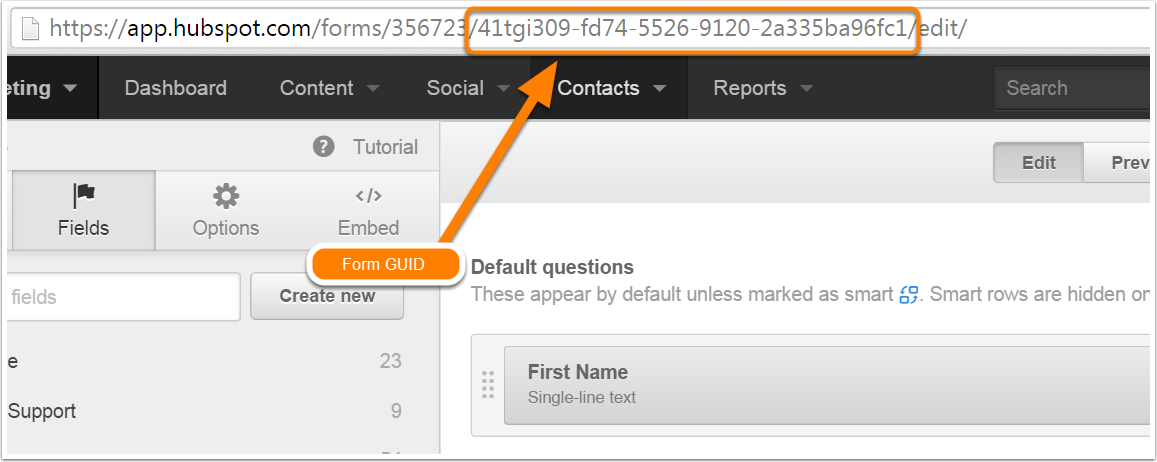Click the page document icon in address bar
The width and height of the screenshot is (1157, 462).
(x=30, y=29)
